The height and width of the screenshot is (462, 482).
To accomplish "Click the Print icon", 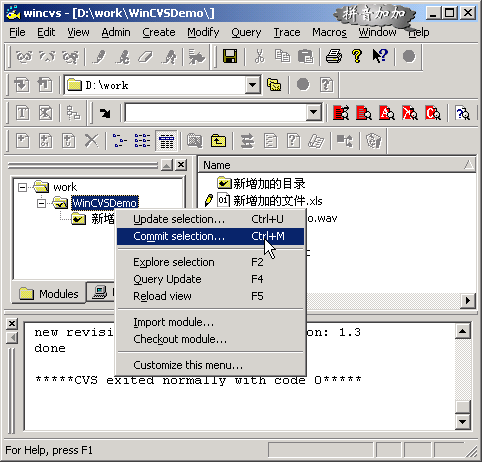I will click(x=334, y=56).
